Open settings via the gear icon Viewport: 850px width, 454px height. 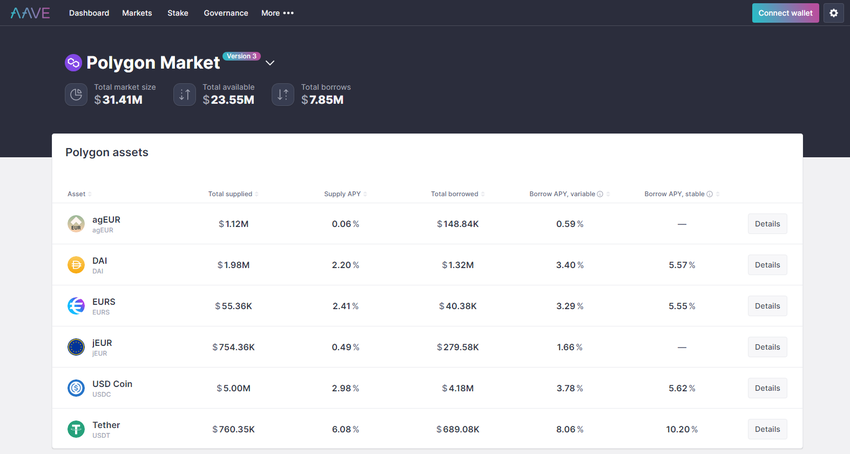click(x=834, y=13)
